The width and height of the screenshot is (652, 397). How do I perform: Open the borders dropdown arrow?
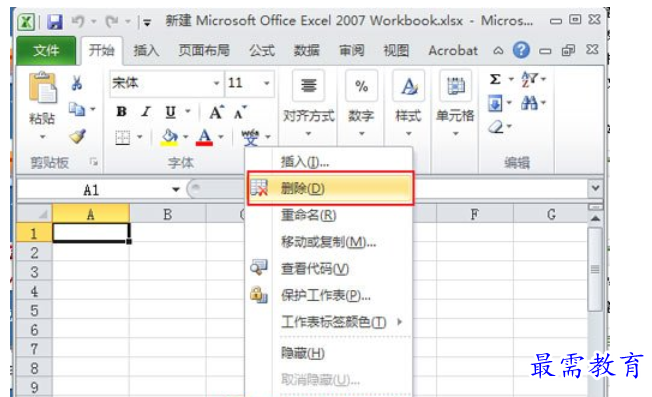pyautogui.click(x=140, y=137)
